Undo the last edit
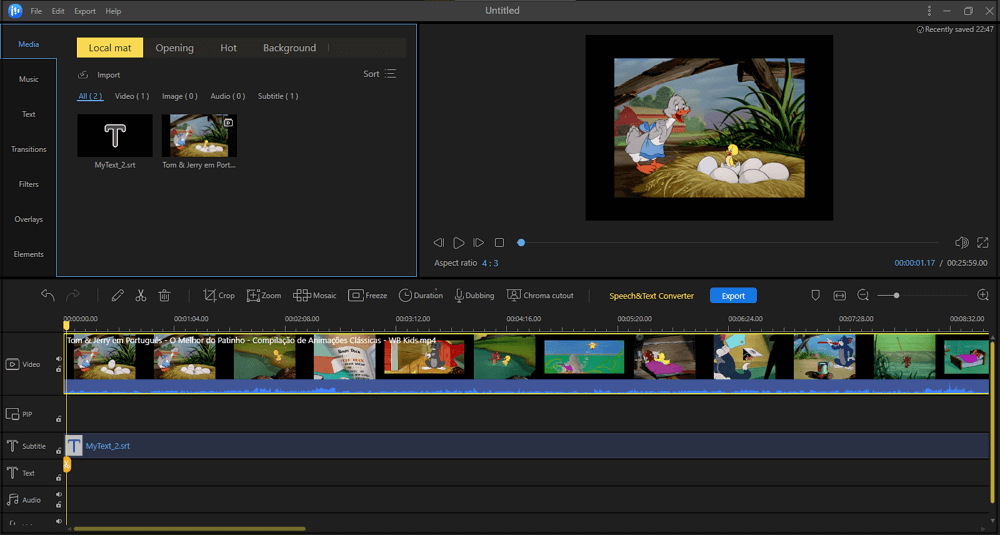 pyautogui.click(x=47, y=295)
